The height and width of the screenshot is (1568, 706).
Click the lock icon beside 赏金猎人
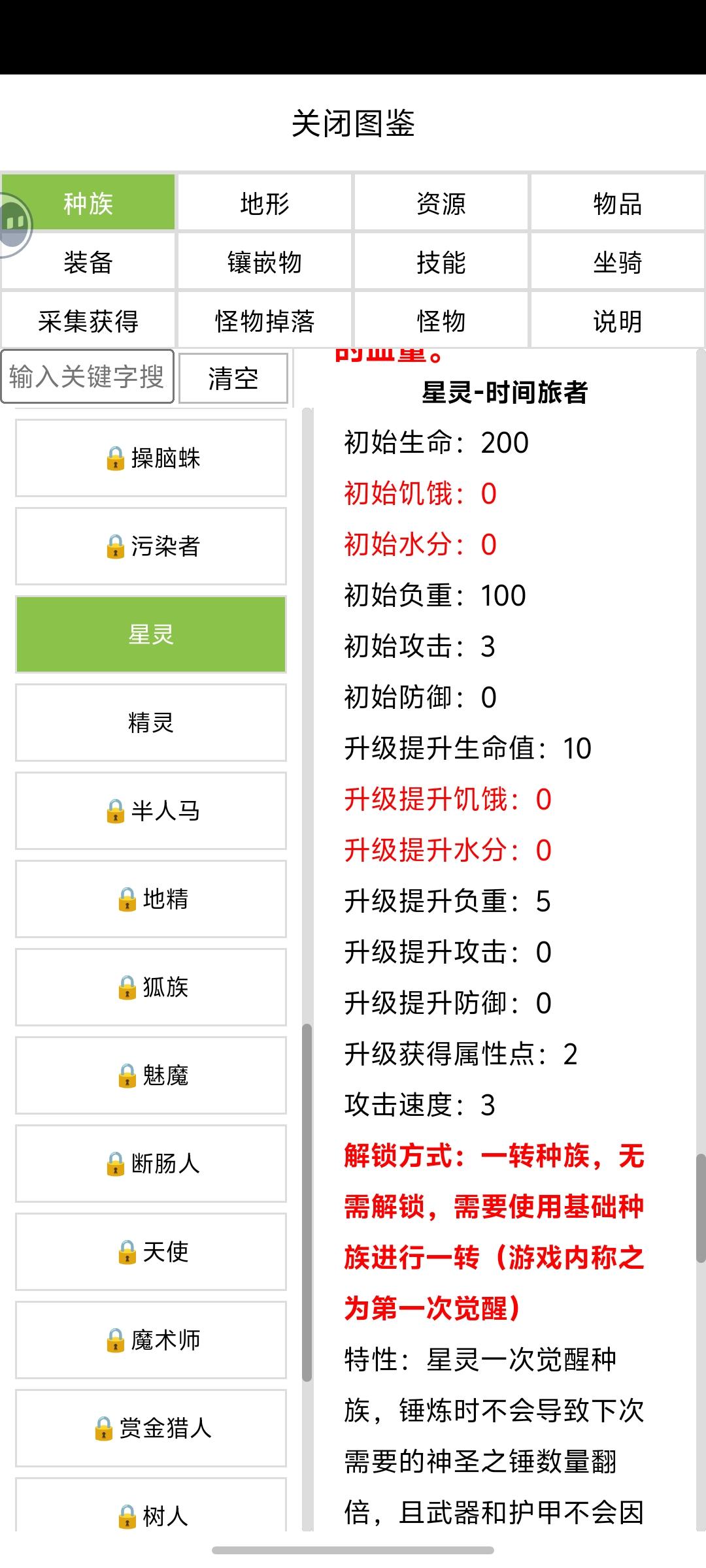(103, 1429)
